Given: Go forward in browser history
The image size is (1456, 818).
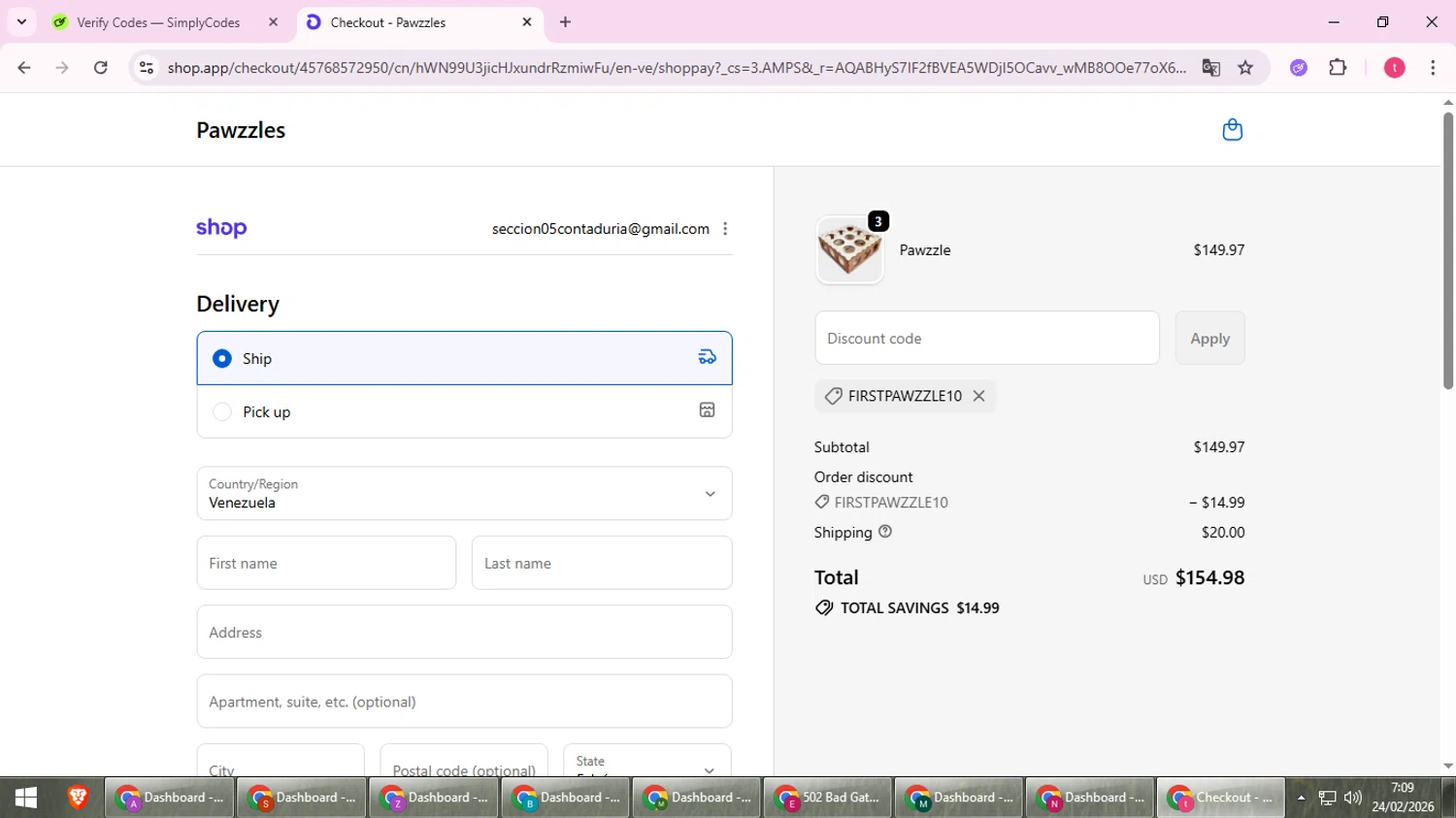Looking at the screenshot, I should 62,68.
